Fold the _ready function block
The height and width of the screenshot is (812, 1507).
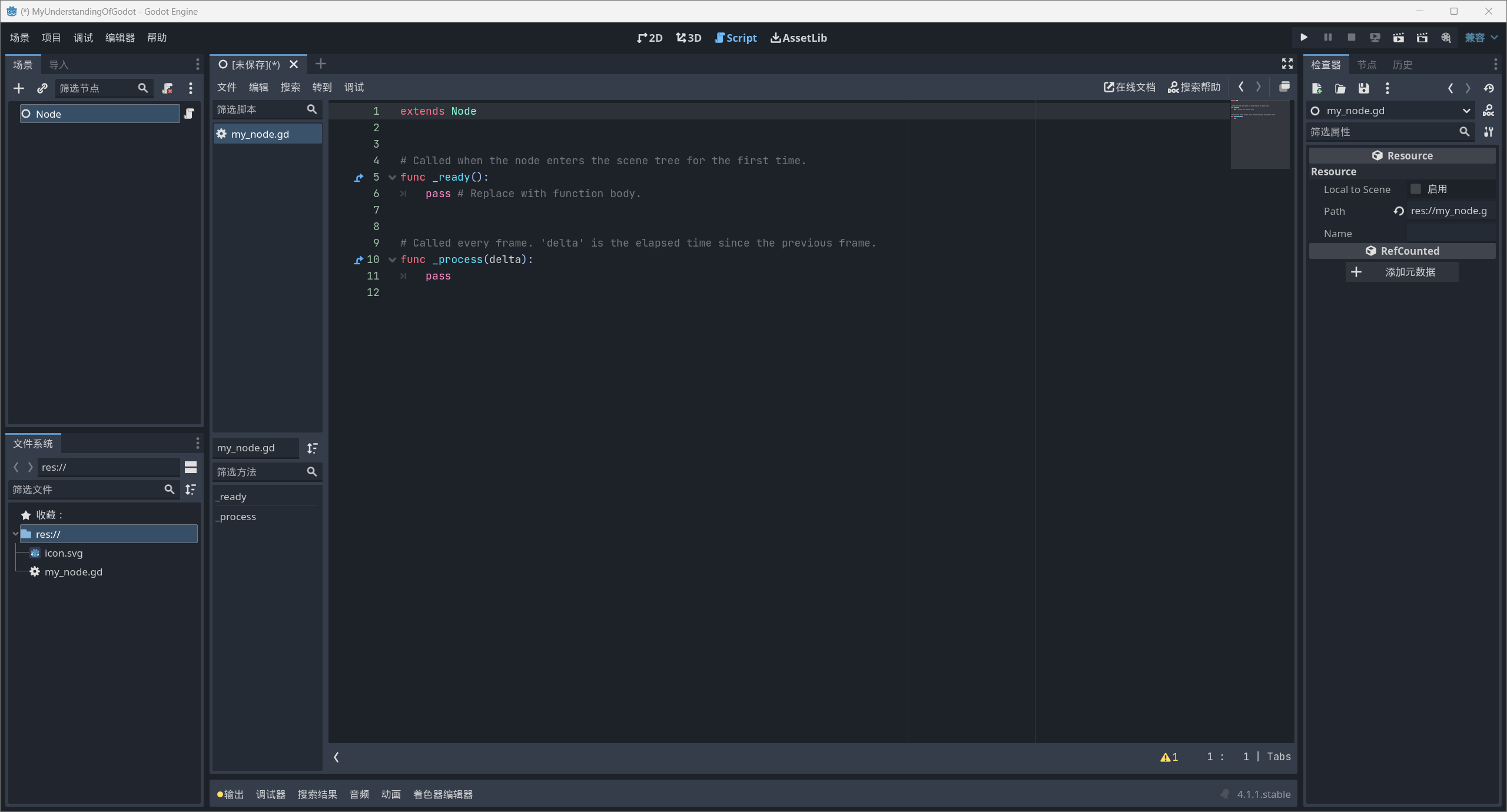(392, 177)
